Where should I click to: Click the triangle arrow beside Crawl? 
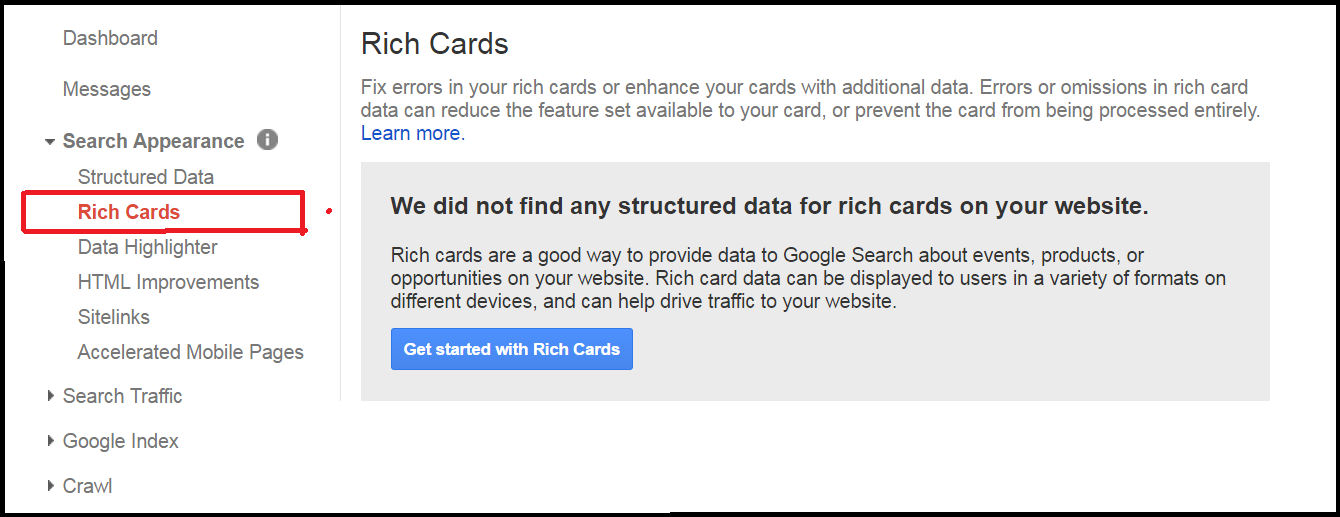point(50,486)
